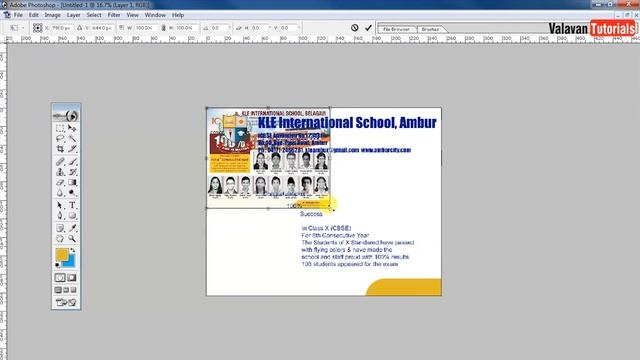This screenshot has height=360, width=640.
Task: Open the Help menu
Action: (178, 15)
